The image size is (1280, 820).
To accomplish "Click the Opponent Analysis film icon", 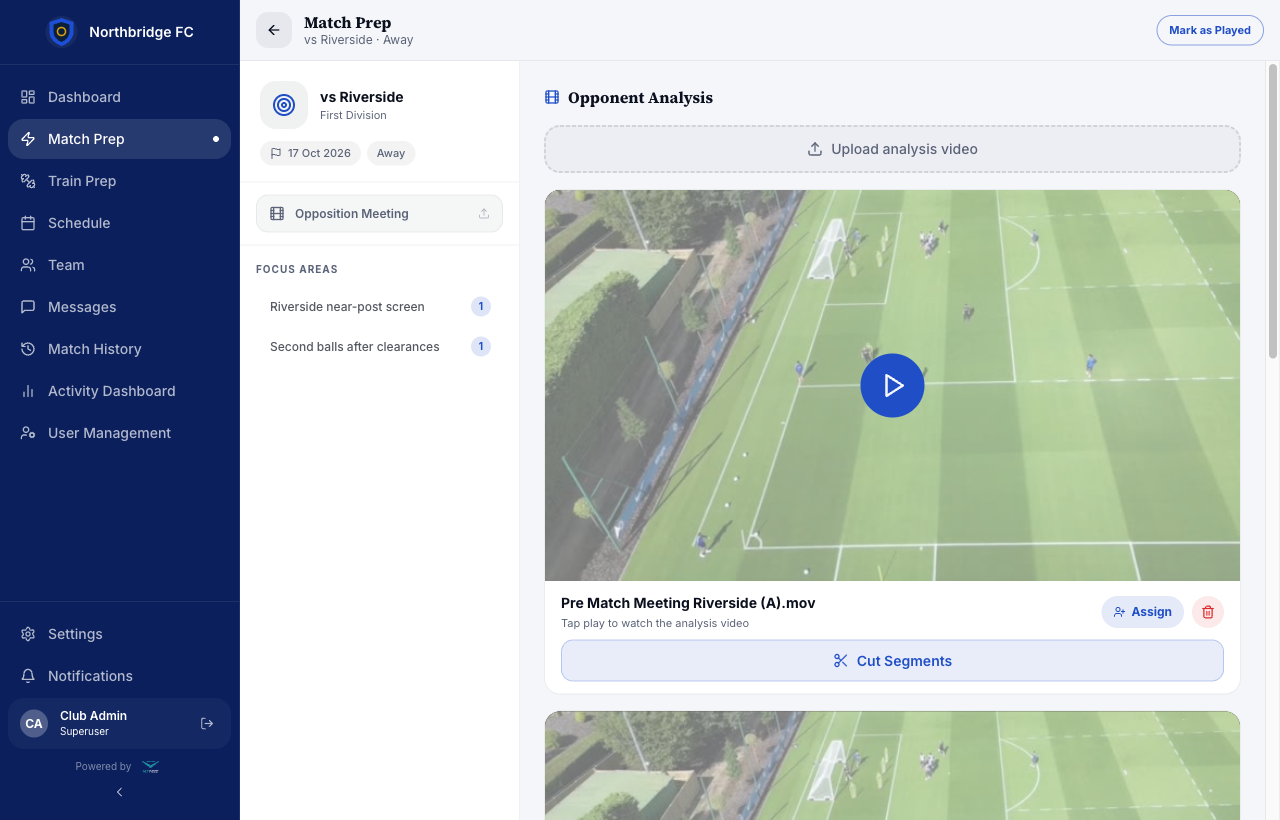I will coord(552,98).
